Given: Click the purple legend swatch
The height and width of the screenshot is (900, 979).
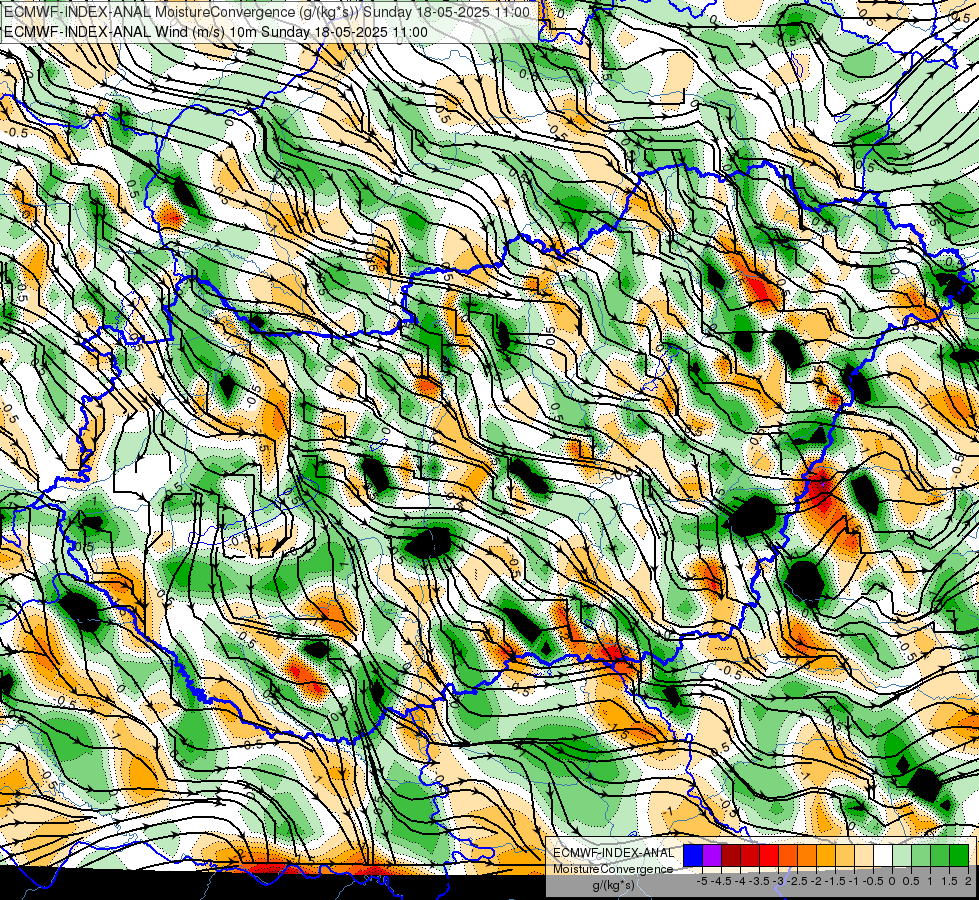Looking at the screenshot, I should coord(712,855).
